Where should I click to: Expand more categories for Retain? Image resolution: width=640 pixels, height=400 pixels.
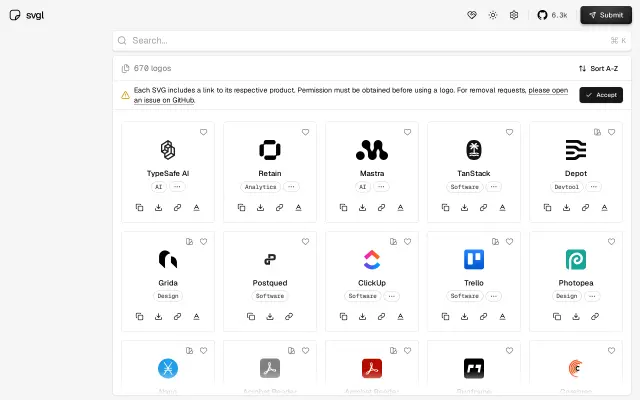click(x=291, y=187)
